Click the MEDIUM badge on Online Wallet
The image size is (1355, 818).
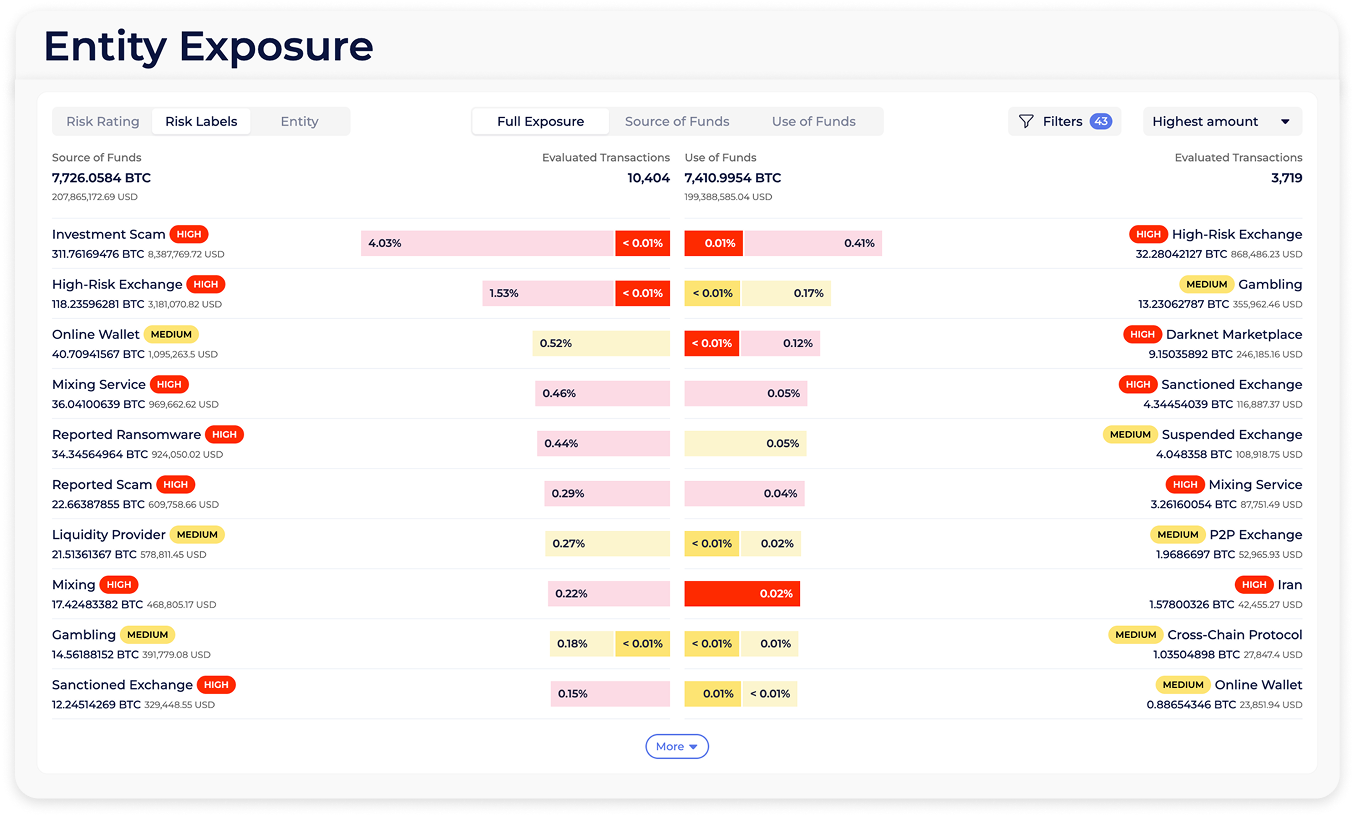[x=170, y=334]
